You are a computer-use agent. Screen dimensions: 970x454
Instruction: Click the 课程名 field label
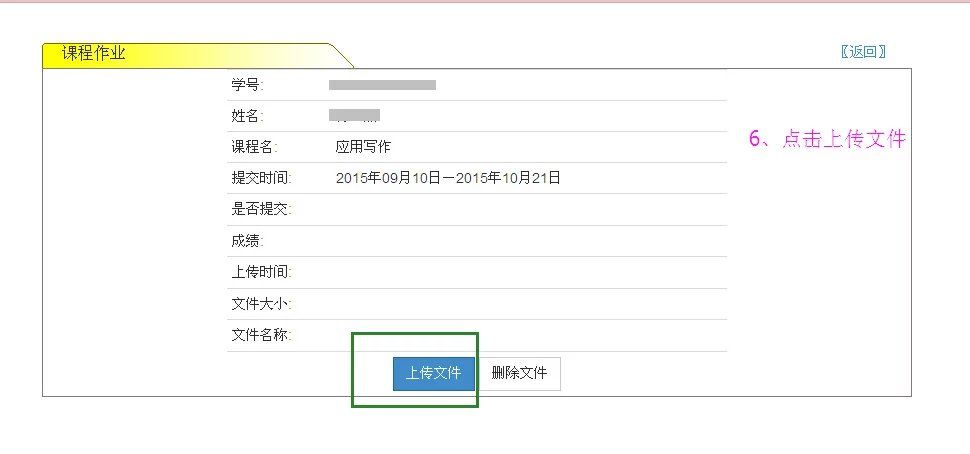(x=254, y=147)
